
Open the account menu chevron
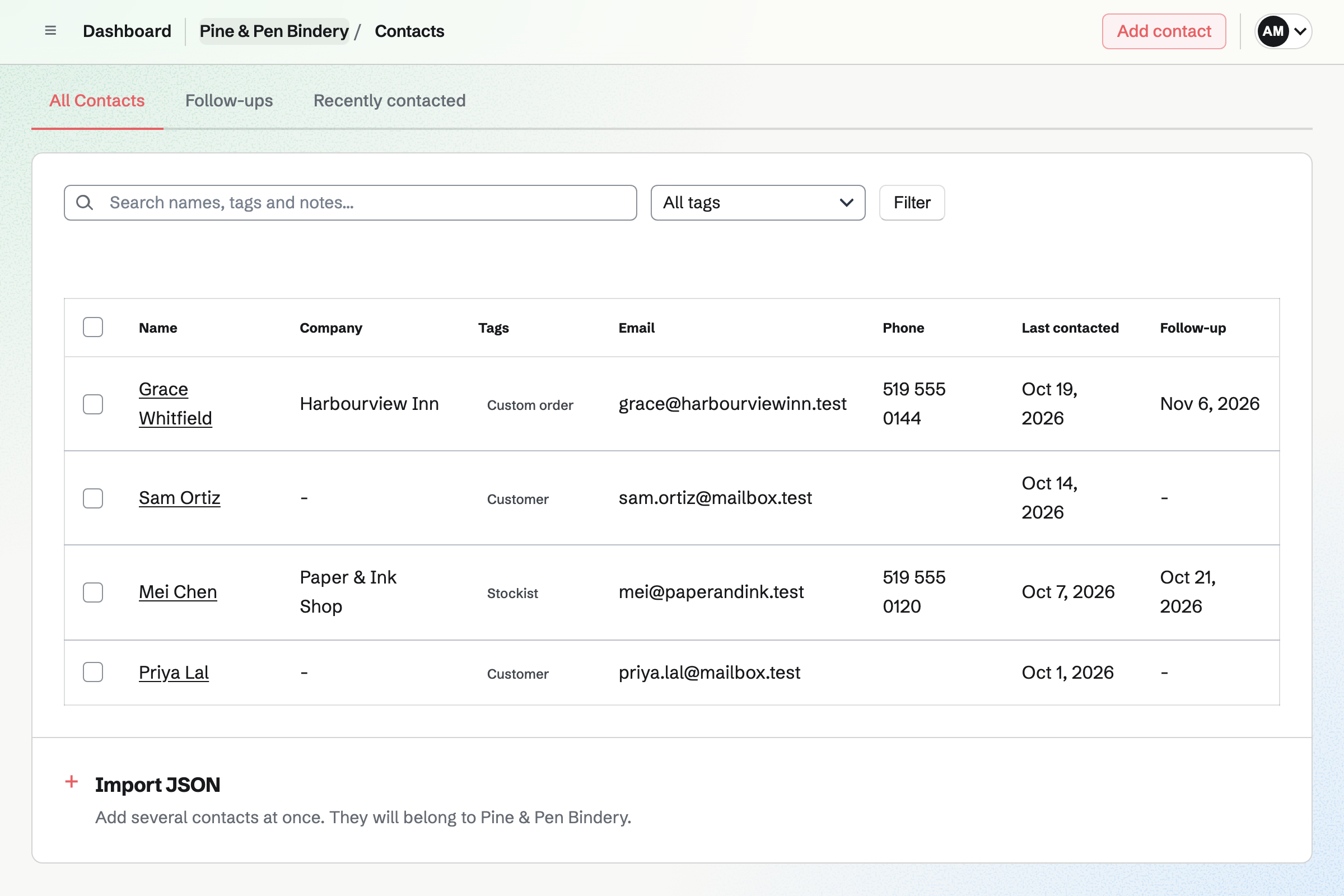[x=1300, y=31]
